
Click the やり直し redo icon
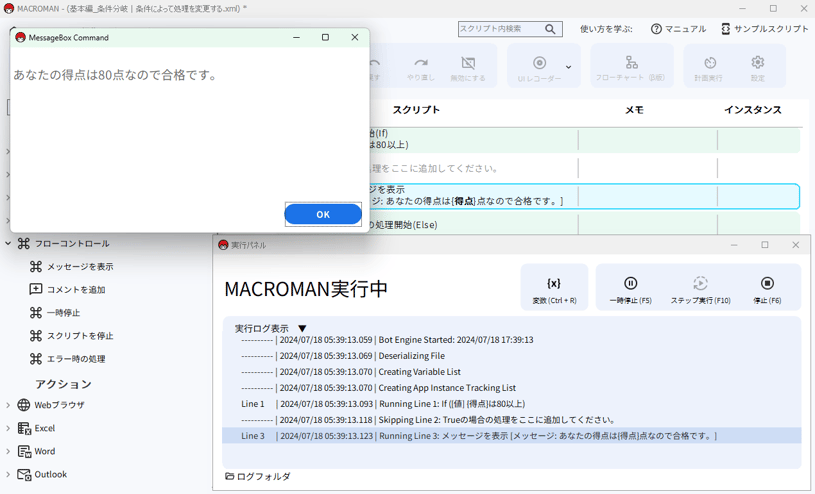pyautogui.click(x=420, y=63)
